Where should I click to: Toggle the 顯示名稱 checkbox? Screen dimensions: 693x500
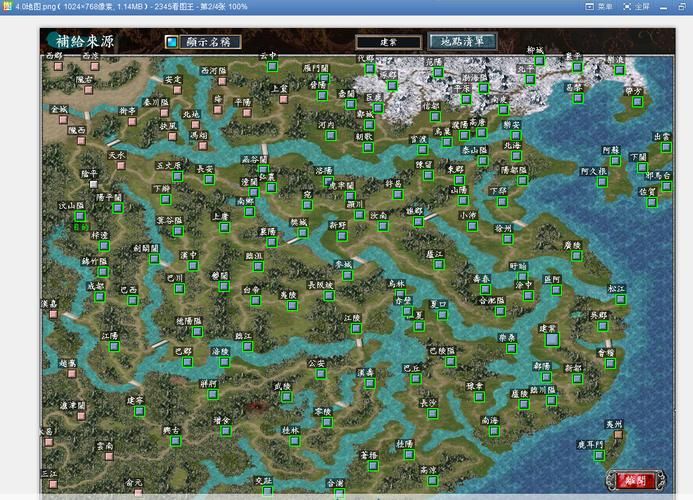171,42
